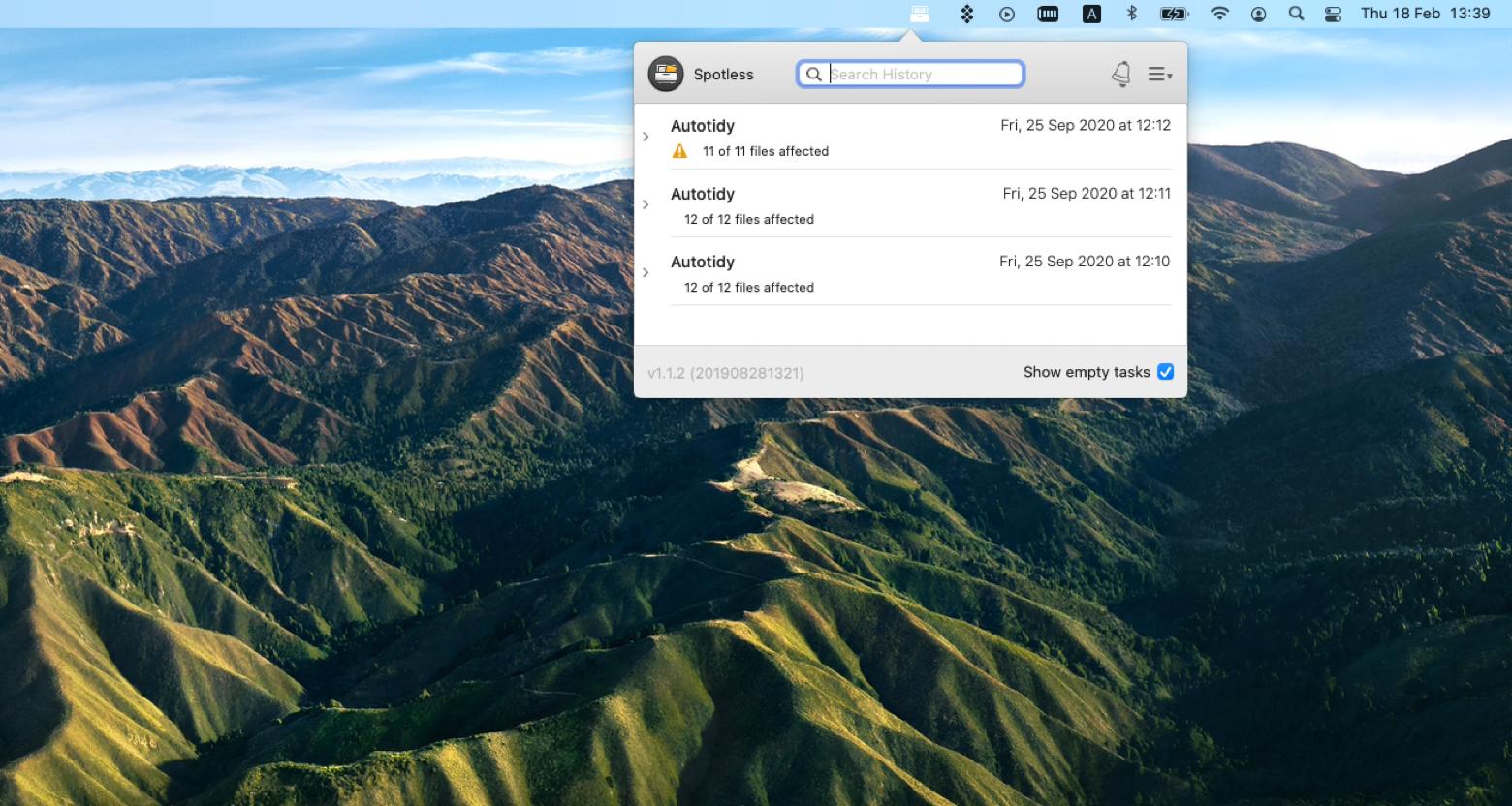Click version text v1.1.2 (201908281321)
The height and width of the screenshot is (806, 1512).
(x=726, y=372)
